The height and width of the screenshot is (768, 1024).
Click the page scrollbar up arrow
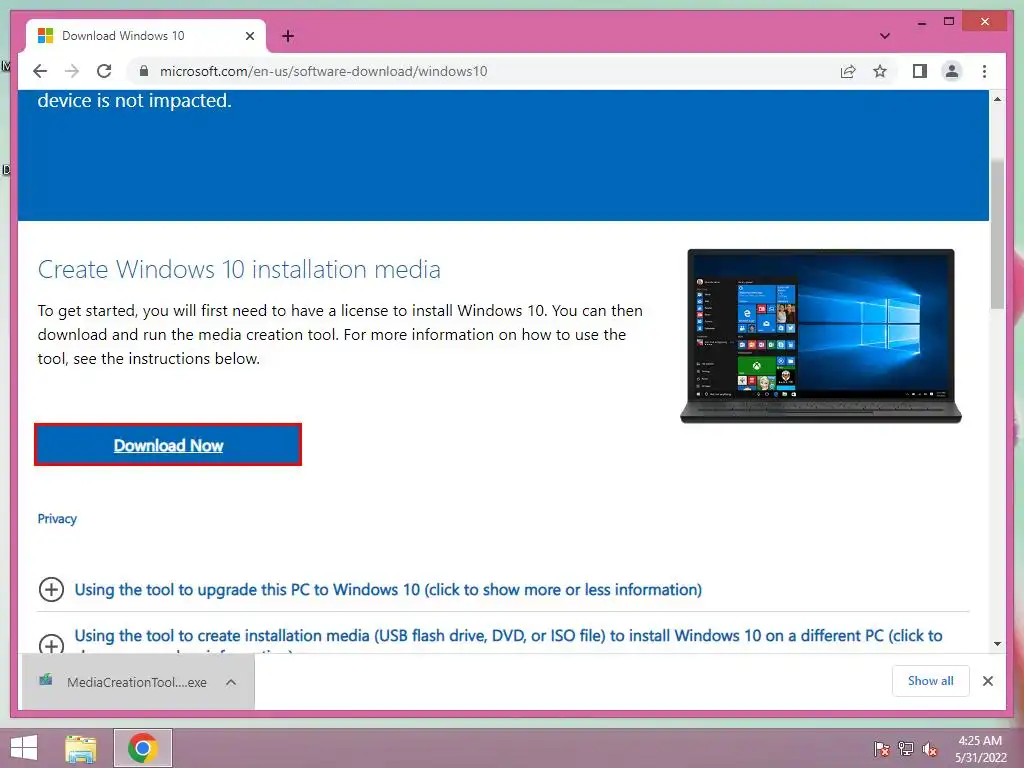(x=997, y=99)
